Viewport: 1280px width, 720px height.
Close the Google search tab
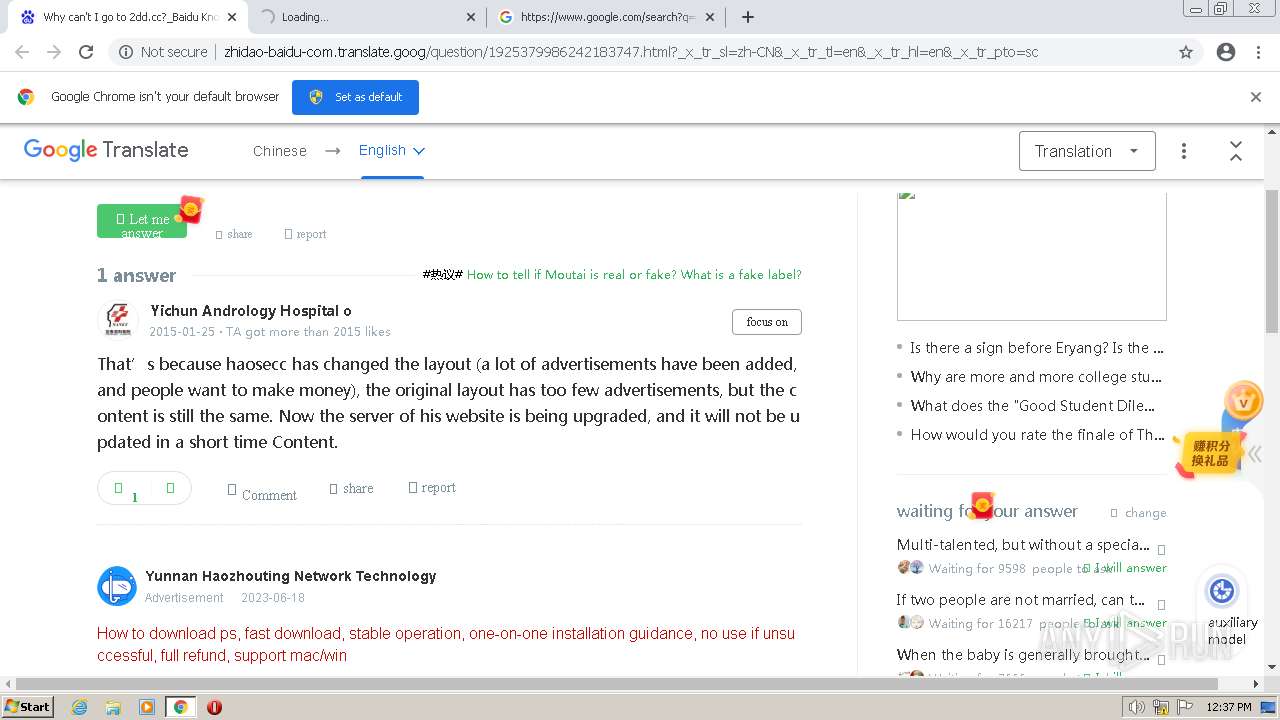(710, 17)
